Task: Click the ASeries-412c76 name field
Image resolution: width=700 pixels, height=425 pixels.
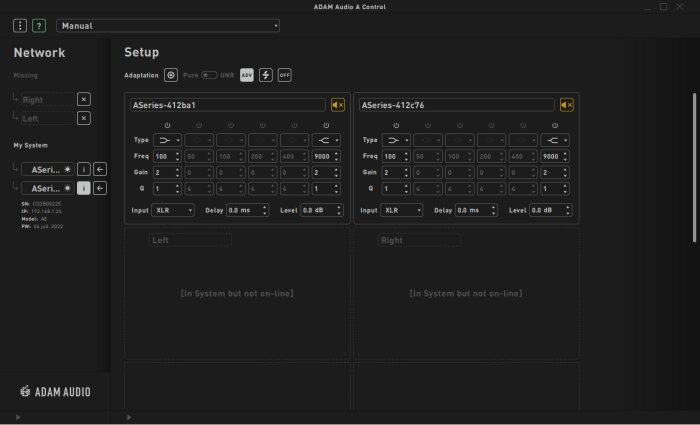Action: point(456,105)
